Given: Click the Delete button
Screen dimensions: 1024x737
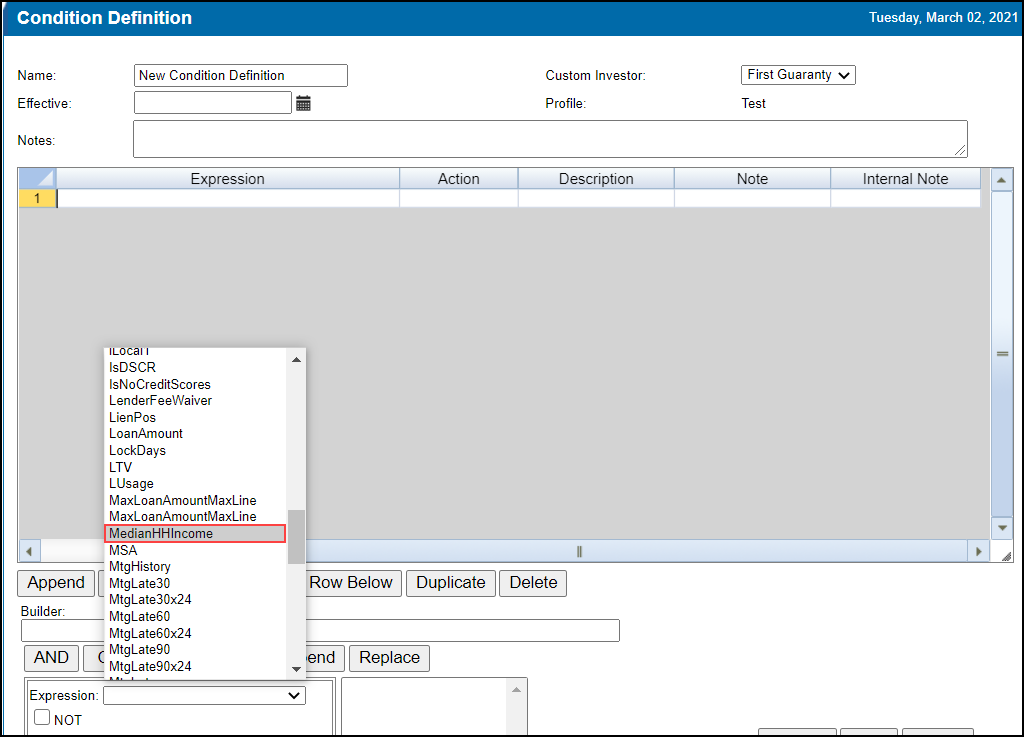Looking at the screenshot, I should pyautogui.click(x=533, y=583).
